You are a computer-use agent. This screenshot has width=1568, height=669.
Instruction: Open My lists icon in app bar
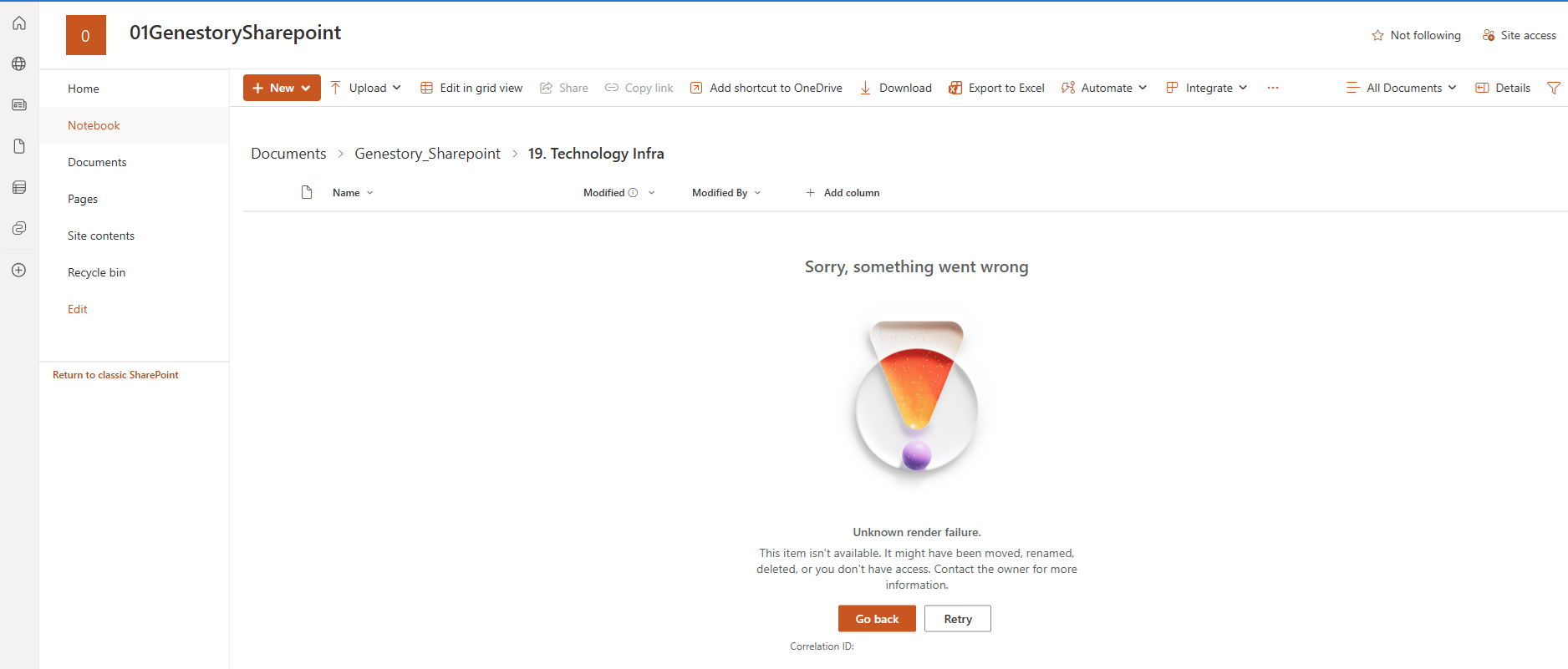[19, 187]
